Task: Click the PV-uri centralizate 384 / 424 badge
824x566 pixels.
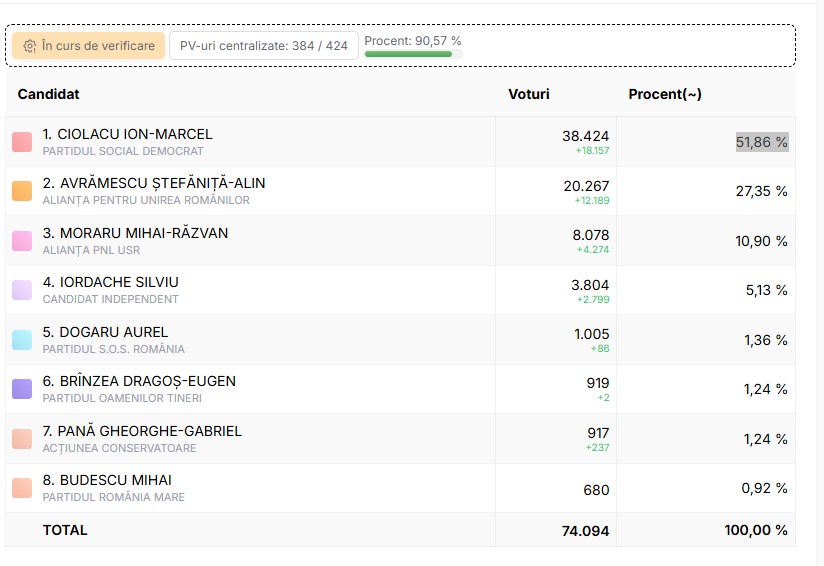Action: (x=263, y=46)
